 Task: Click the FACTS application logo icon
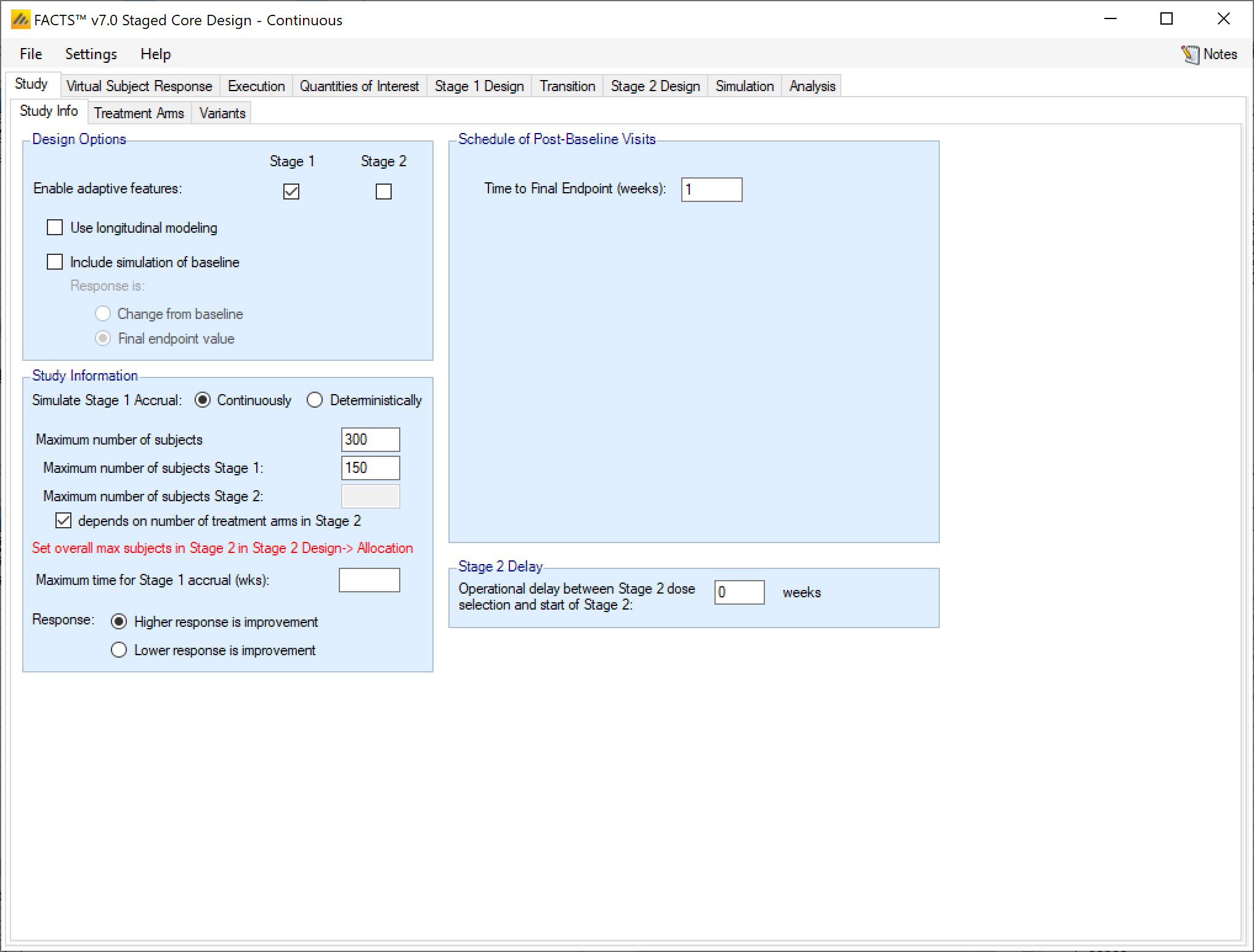[x=20, y=20]
